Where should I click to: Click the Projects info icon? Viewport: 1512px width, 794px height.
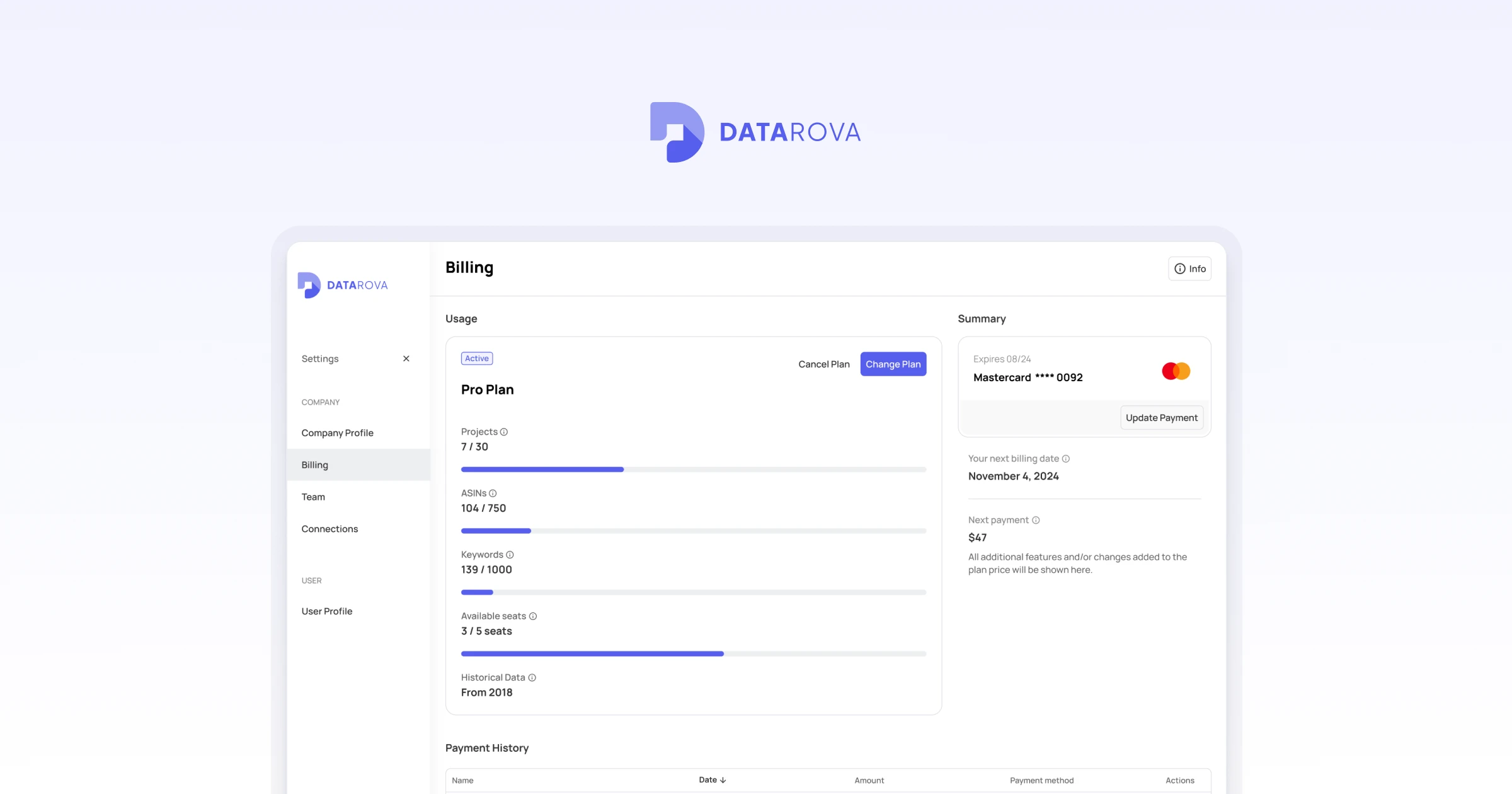[504, 432]
